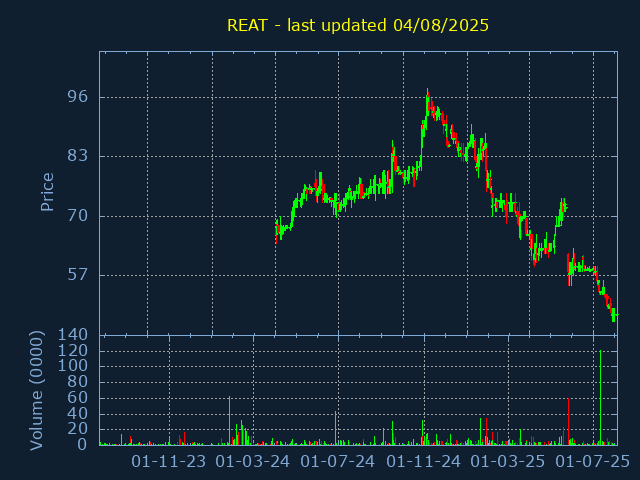The image size is (640, 480).
Task: Click the 'Price' axis title
Action: [x=47, y=192]
